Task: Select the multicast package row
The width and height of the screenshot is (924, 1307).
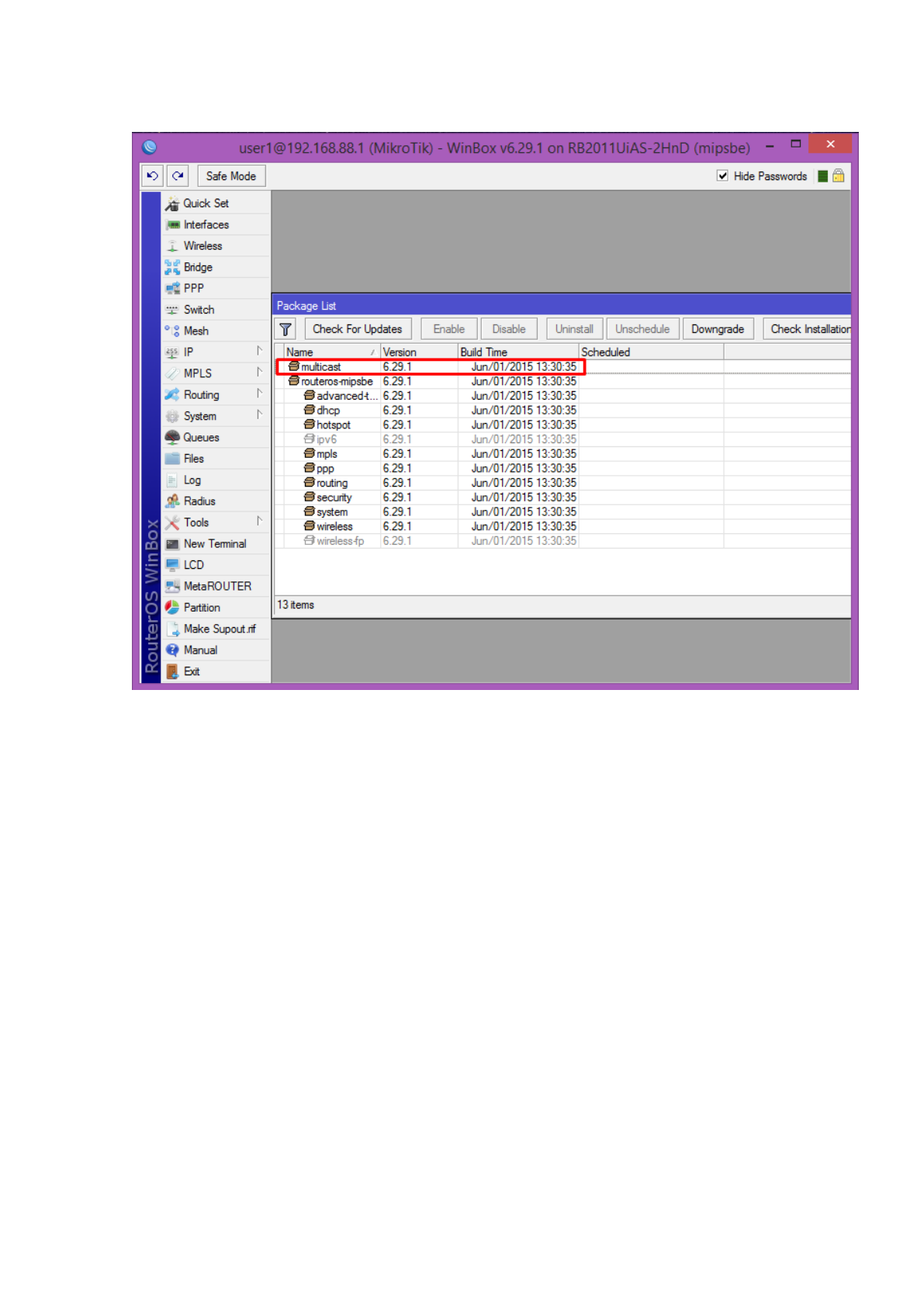Action: (x=563, y=367)
